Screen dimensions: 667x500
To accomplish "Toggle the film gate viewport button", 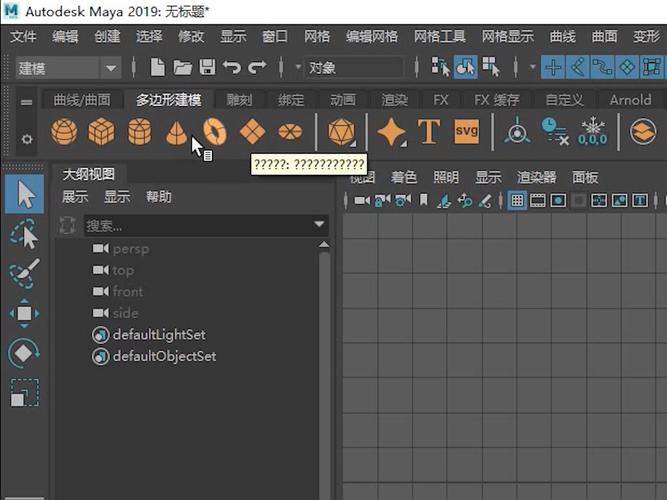I will (538, 201).
